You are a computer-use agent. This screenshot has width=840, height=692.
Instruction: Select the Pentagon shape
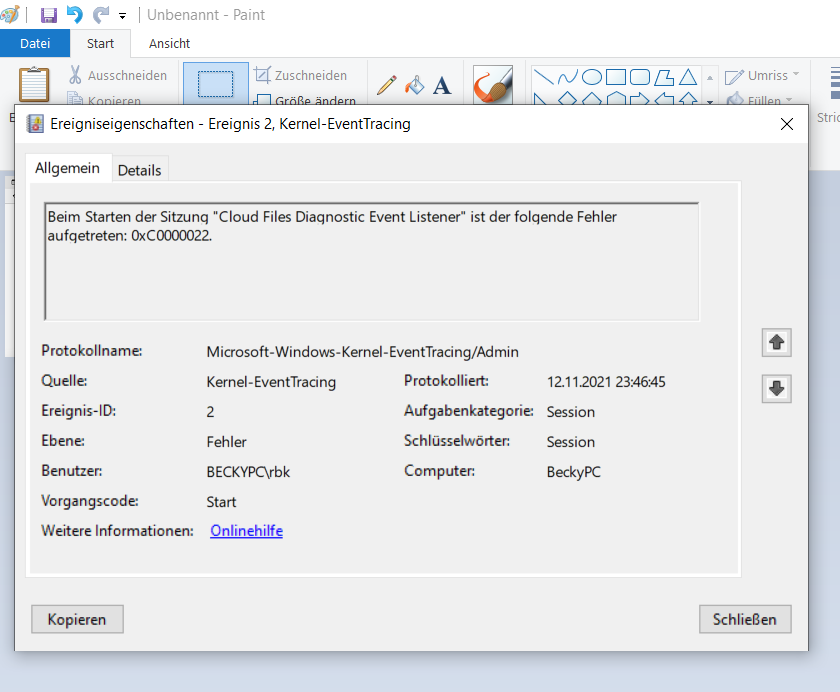[x=592, y=99]
